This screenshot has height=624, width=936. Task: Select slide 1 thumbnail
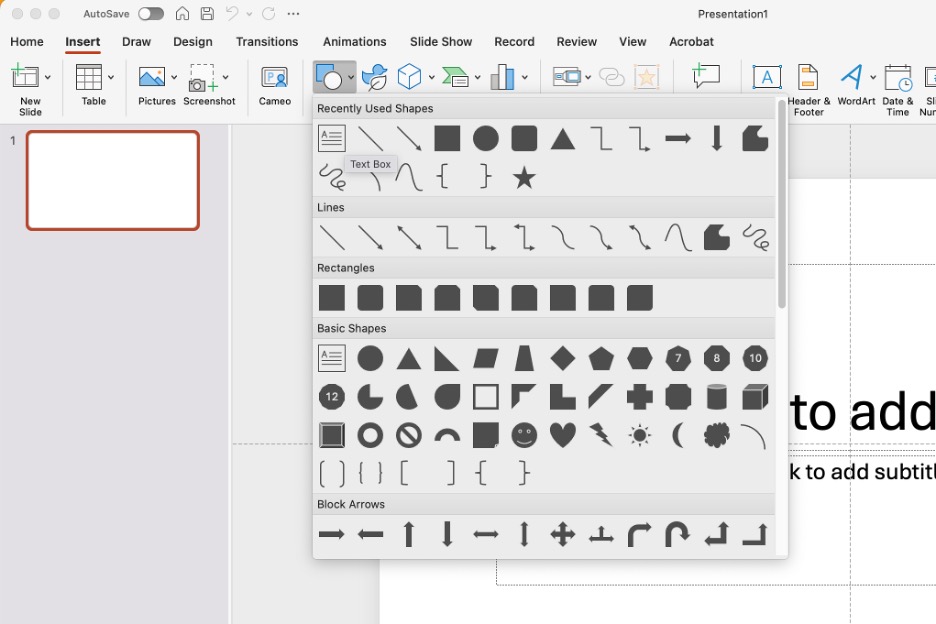click(113, 181)
